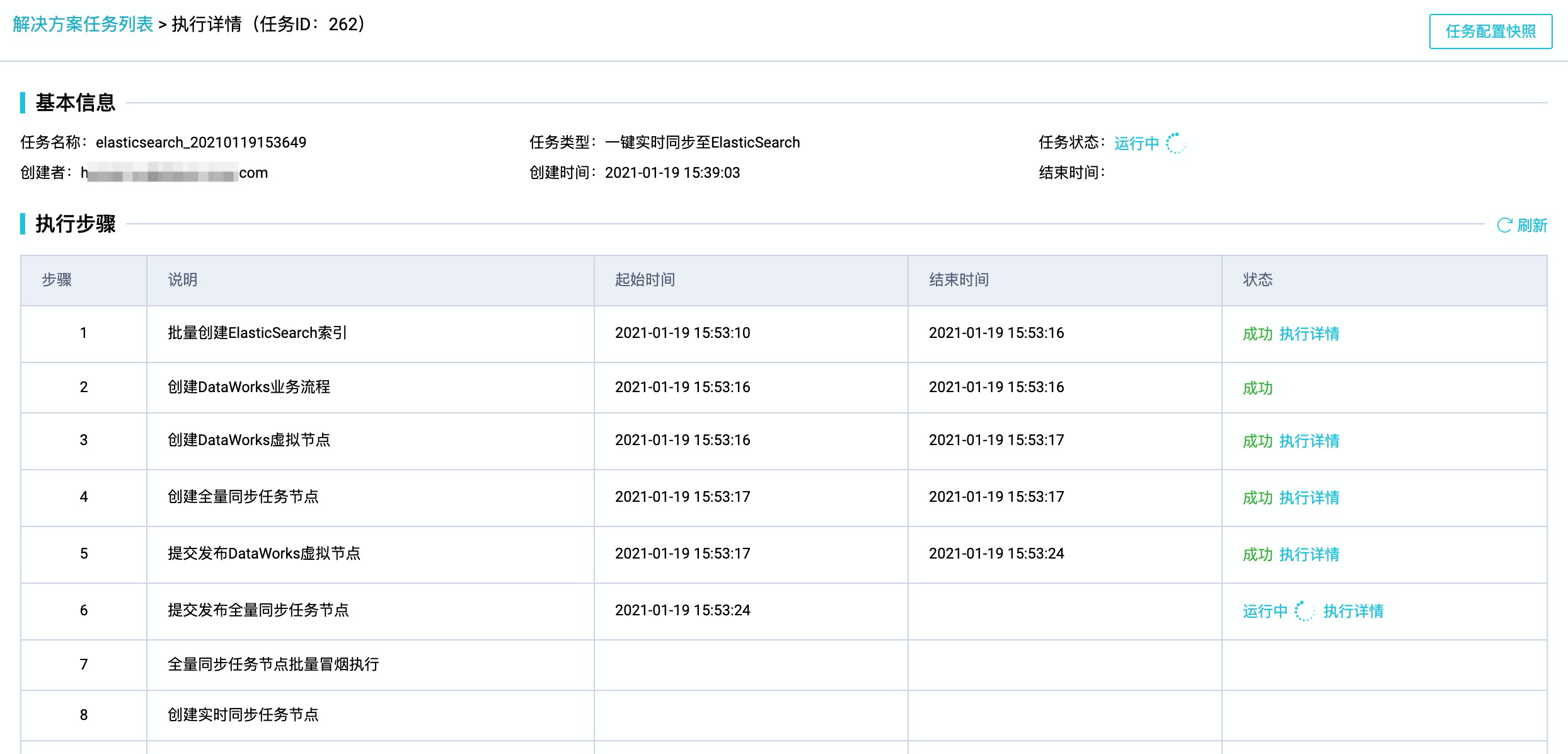Click the 任务配置快照 button
The image size is (1568, 754).
tap(1490, 32)
